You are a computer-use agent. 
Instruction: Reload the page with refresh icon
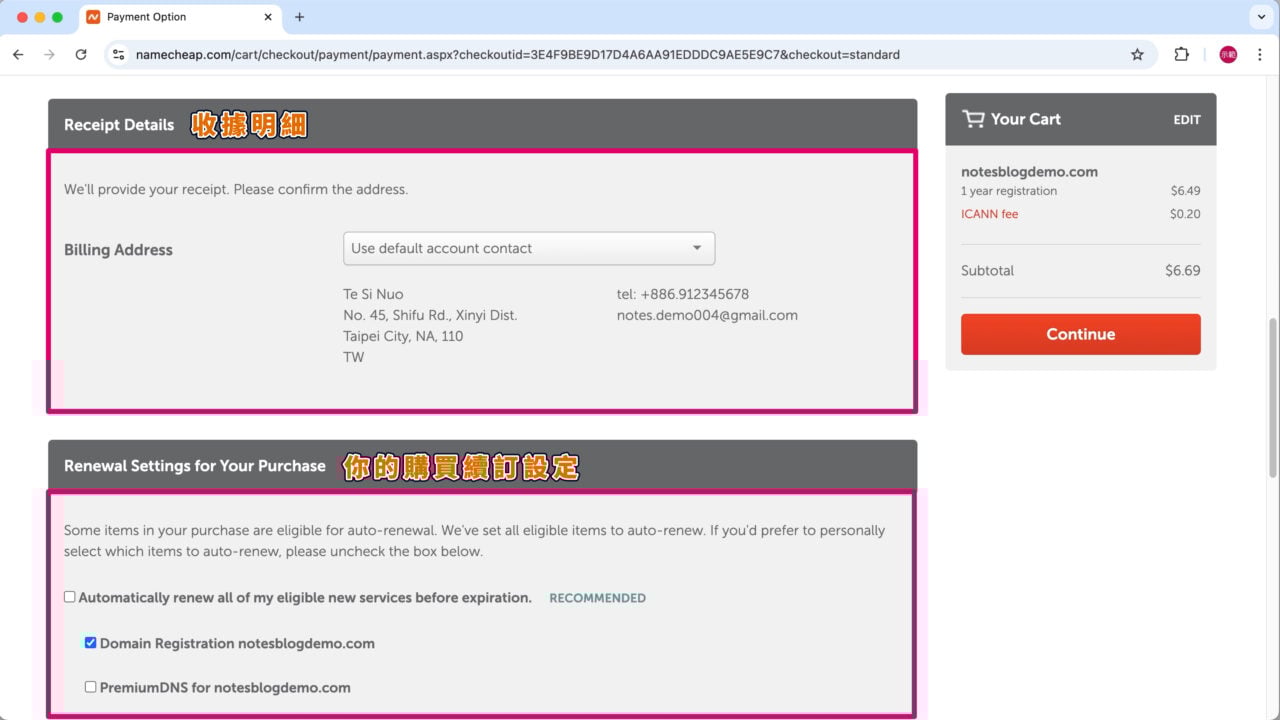tap(81, 55)
